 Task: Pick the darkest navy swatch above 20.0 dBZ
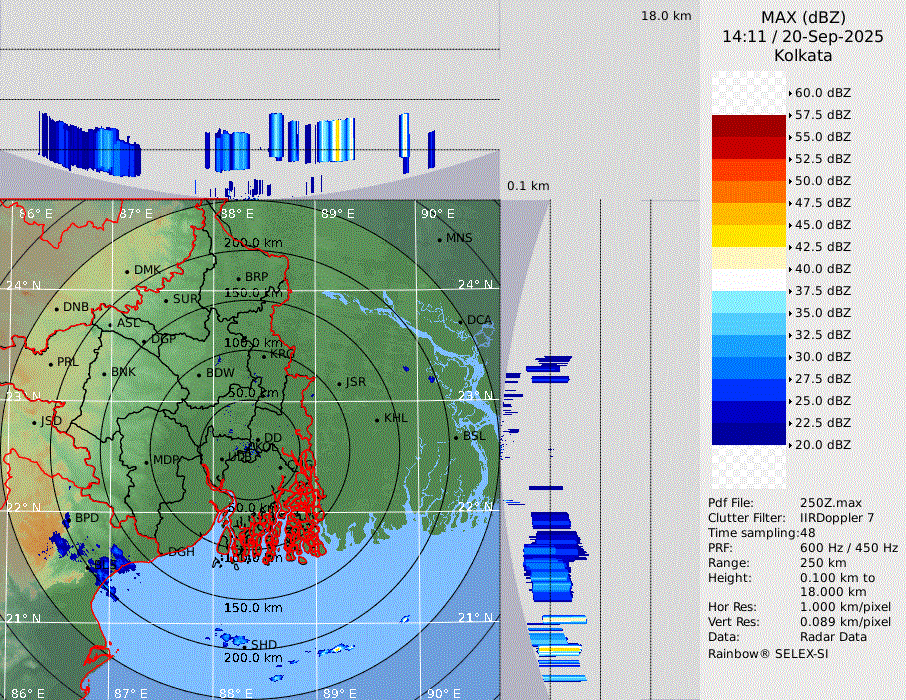tap(749, 433)
